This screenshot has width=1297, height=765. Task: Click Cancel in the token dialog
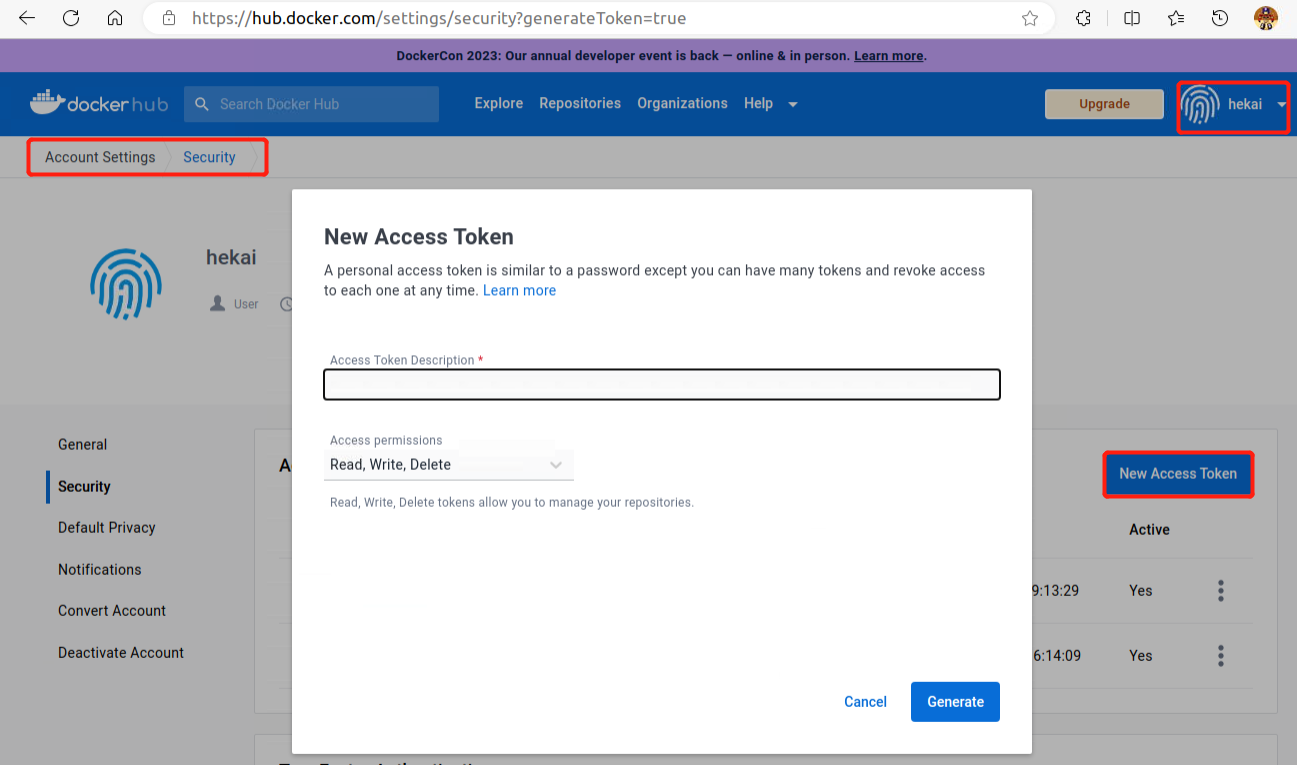coord(865,702)
